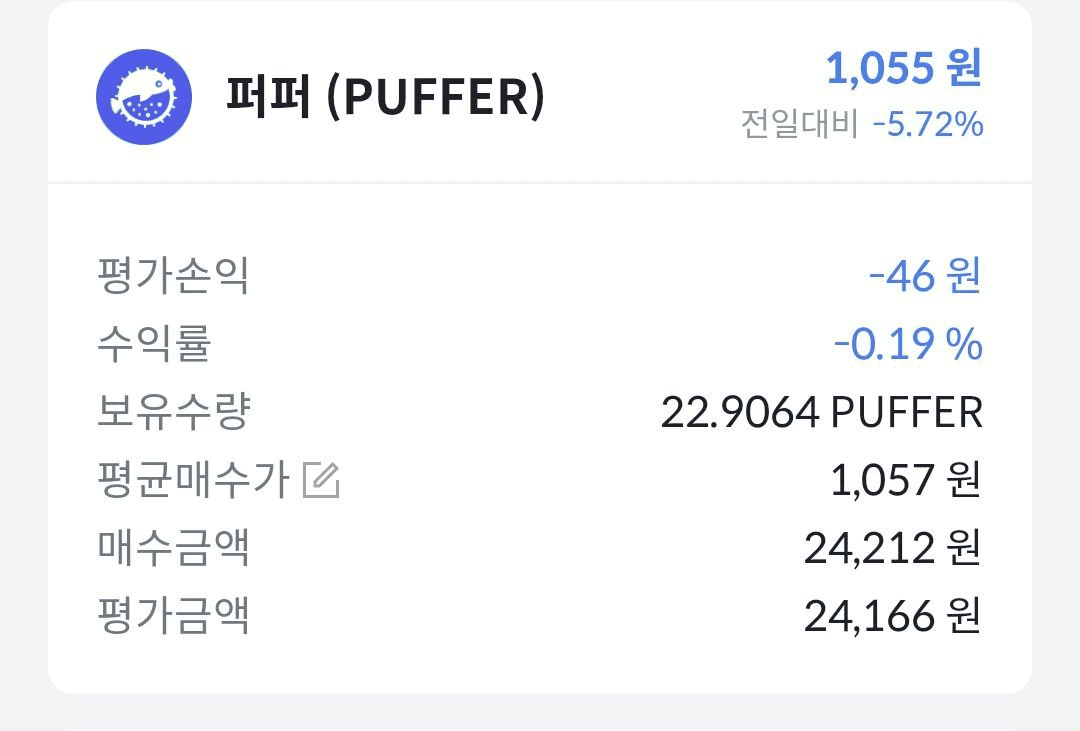Select the 평가금액 label

tap(173, 615)
